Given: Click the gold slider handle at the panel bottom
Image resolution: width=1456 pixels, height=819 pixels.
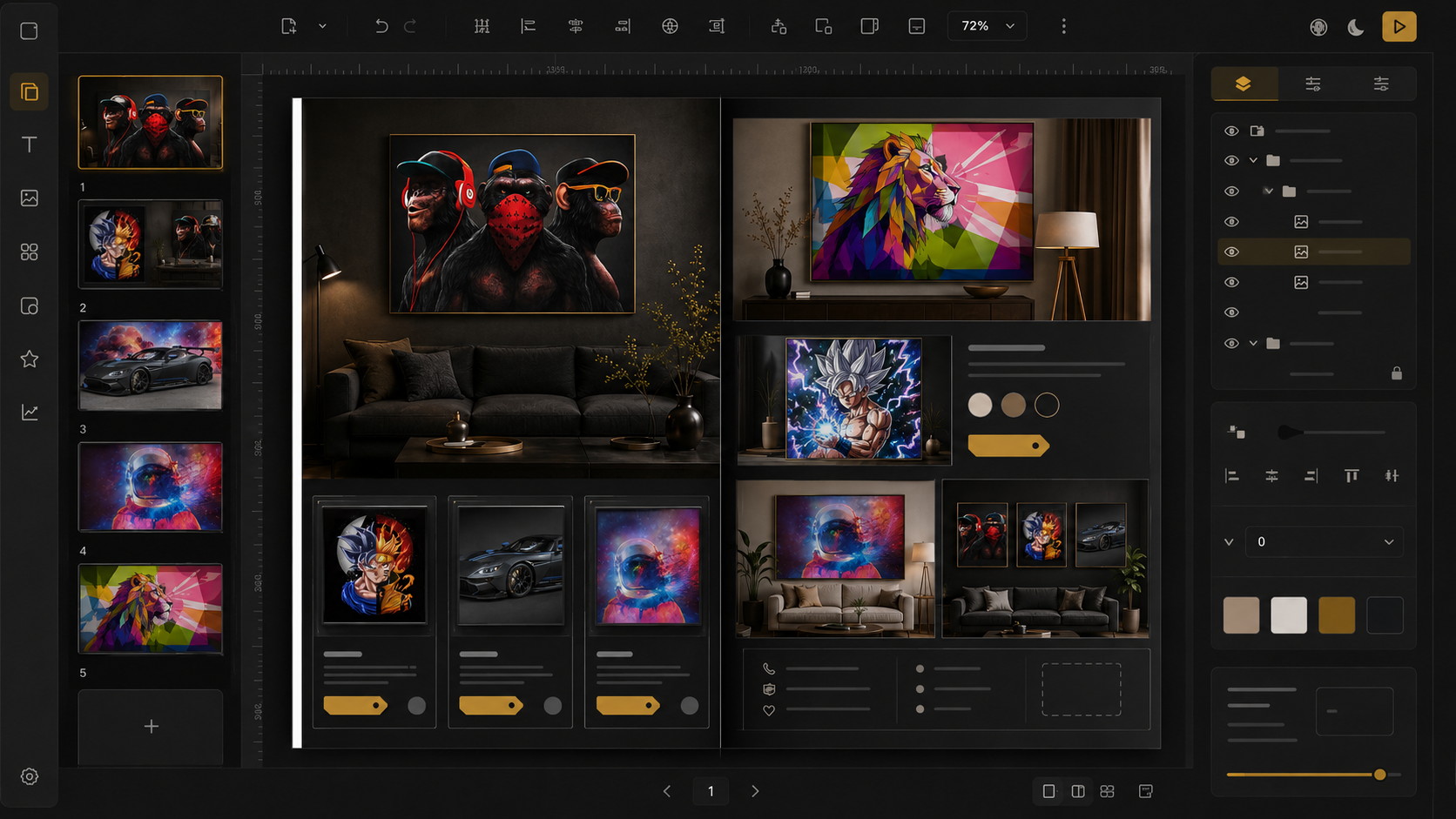Looking at the screenshot, I should pos(1379,774).
